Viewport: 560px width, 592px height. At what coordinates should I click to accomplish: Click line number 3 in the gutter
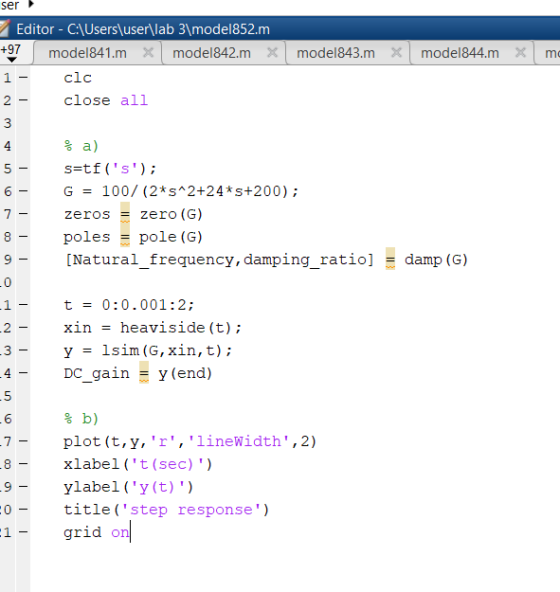click(x=8, y=123)
